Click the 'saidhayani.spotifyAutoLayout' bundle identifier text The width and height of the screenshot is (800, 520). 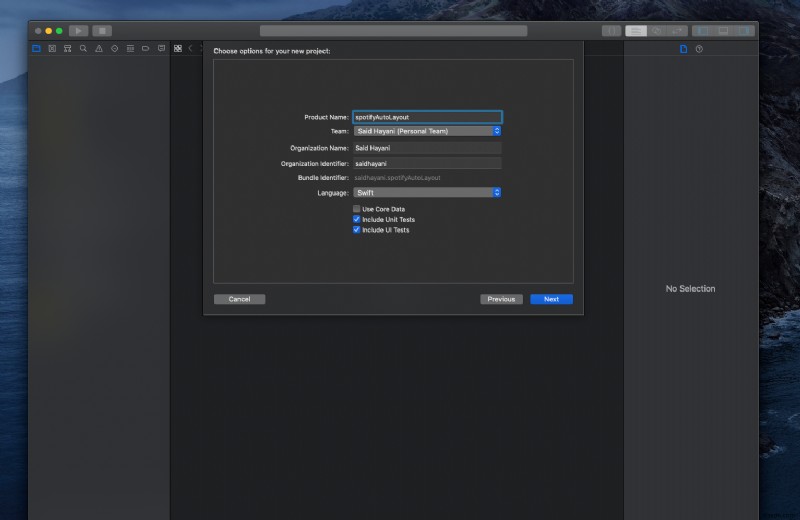click(397, 178)
